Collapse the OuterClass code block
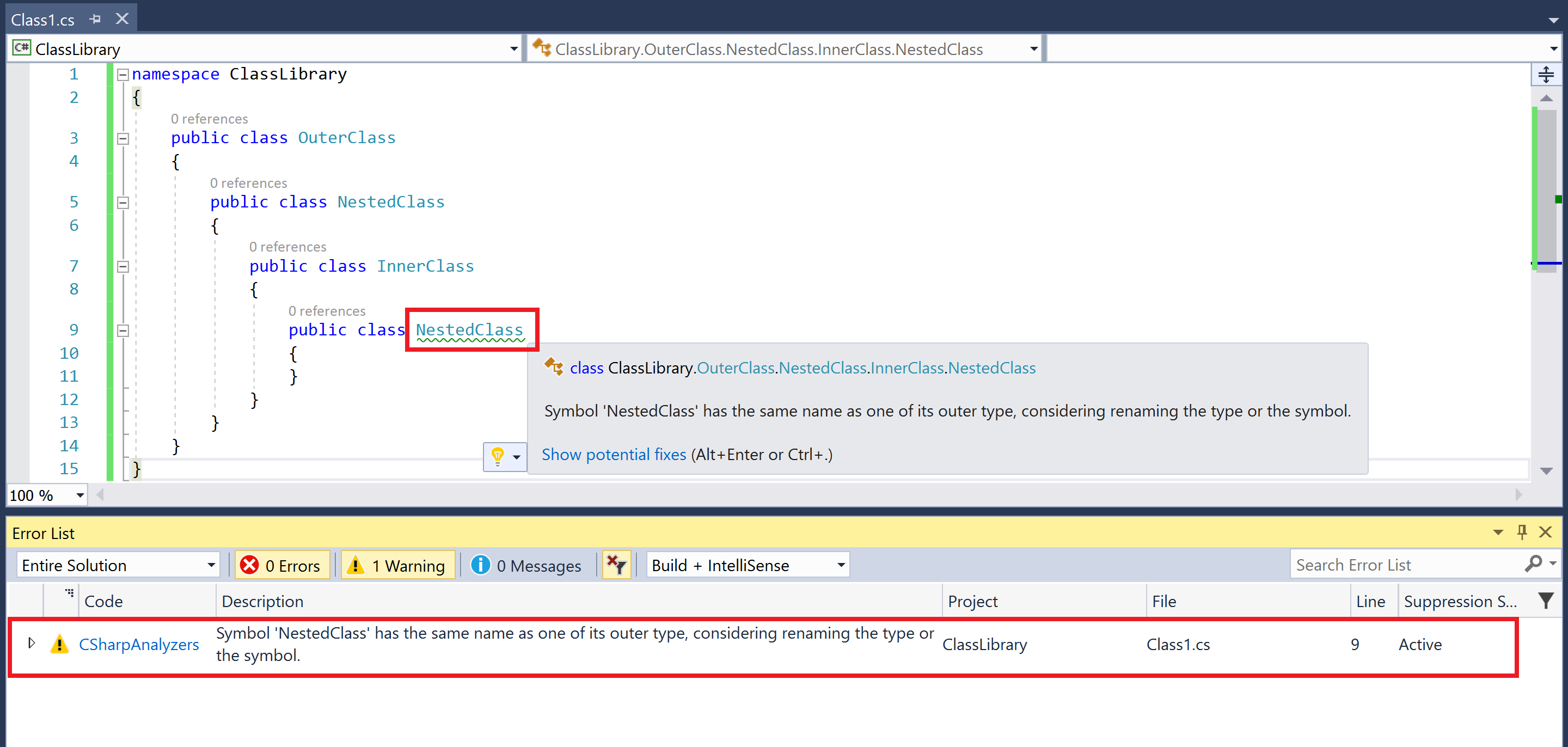Viewport: 1568px width, 747px height. click(x=123, y=139)
